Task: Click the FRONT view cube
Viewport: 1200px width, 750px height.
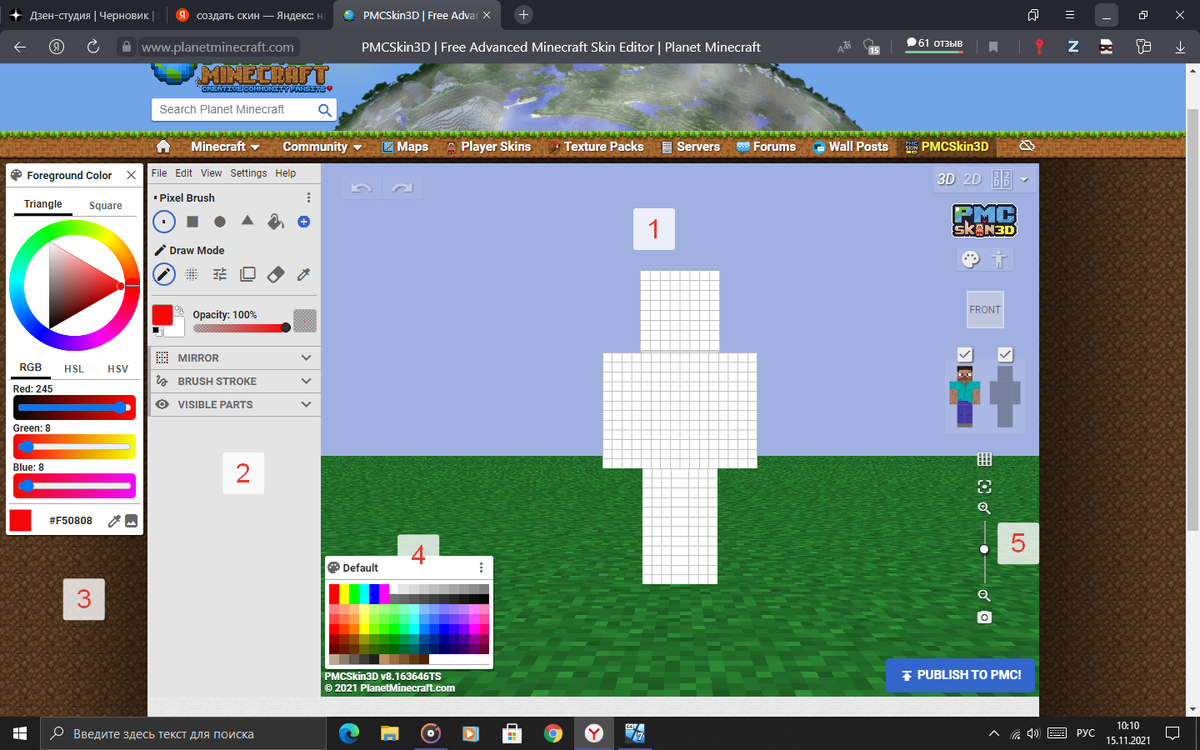Action: (x=985, y=310)
